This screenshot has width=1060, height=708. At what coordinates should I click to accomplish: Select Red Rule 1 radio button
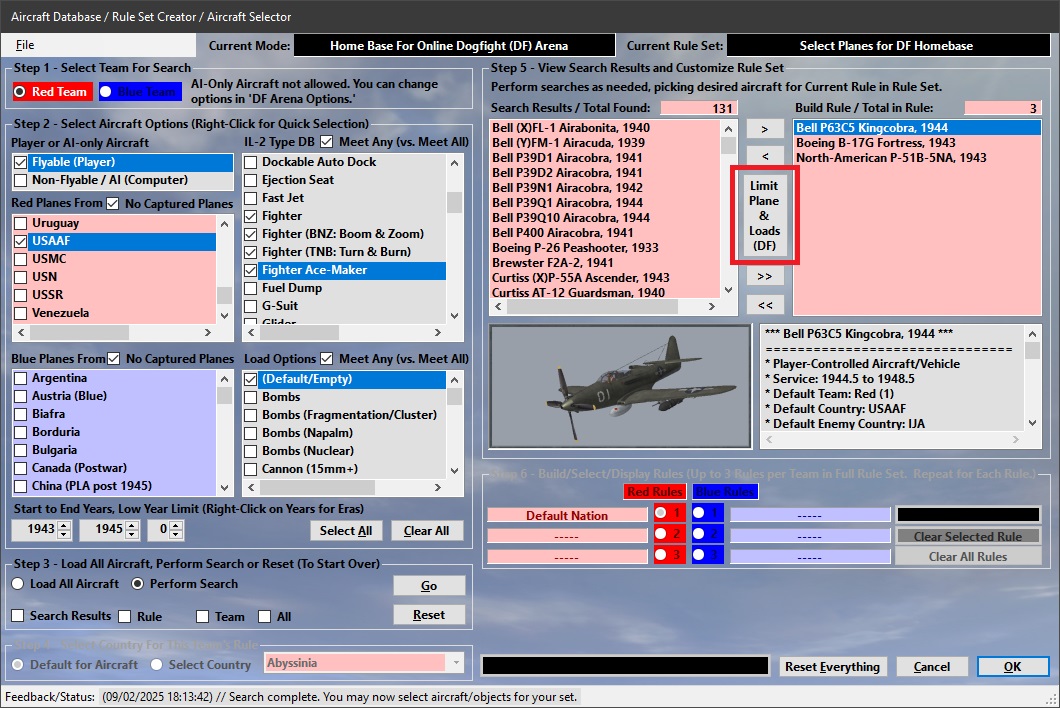tap(660, 513)
